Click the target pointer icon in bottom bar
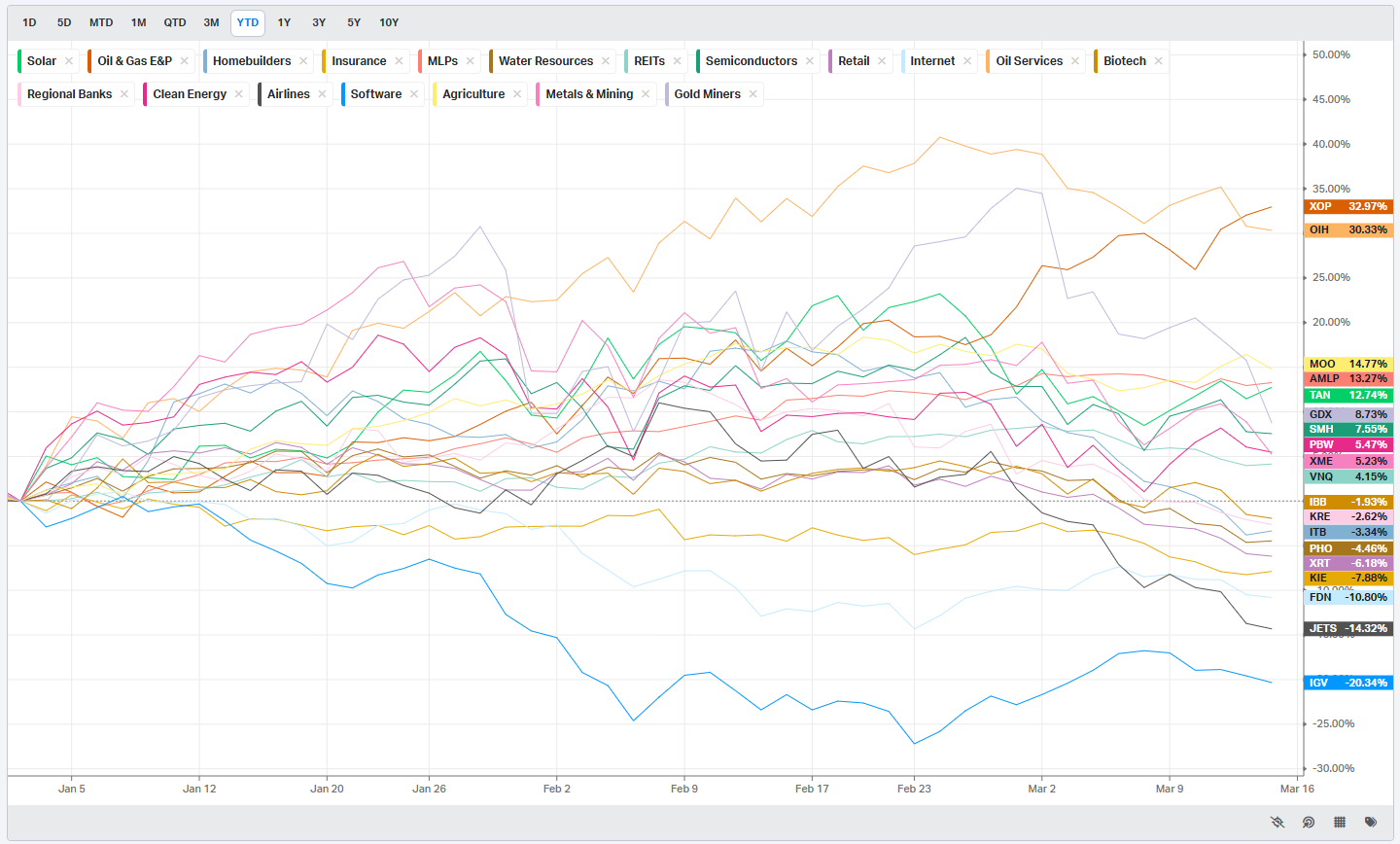This screenshot has width=1400, height=844. point(1309,822)
